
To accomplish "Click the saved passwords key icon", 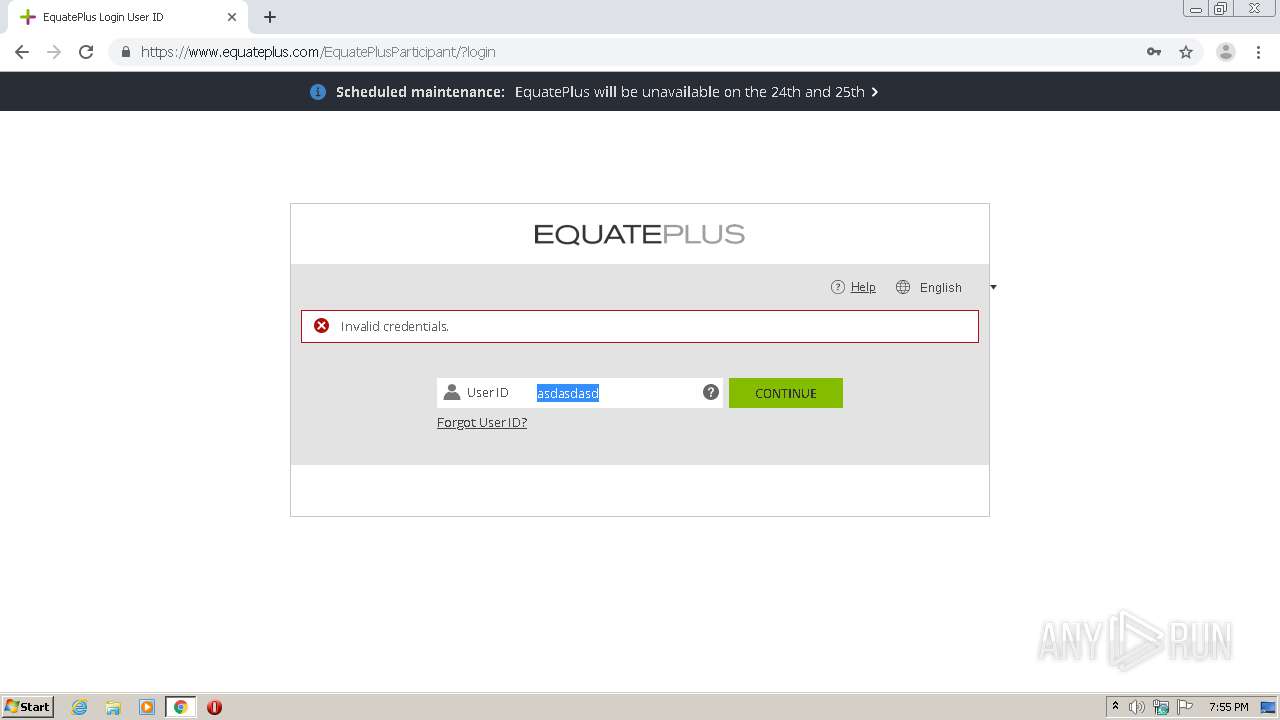I will click(x=1154, y=52).
